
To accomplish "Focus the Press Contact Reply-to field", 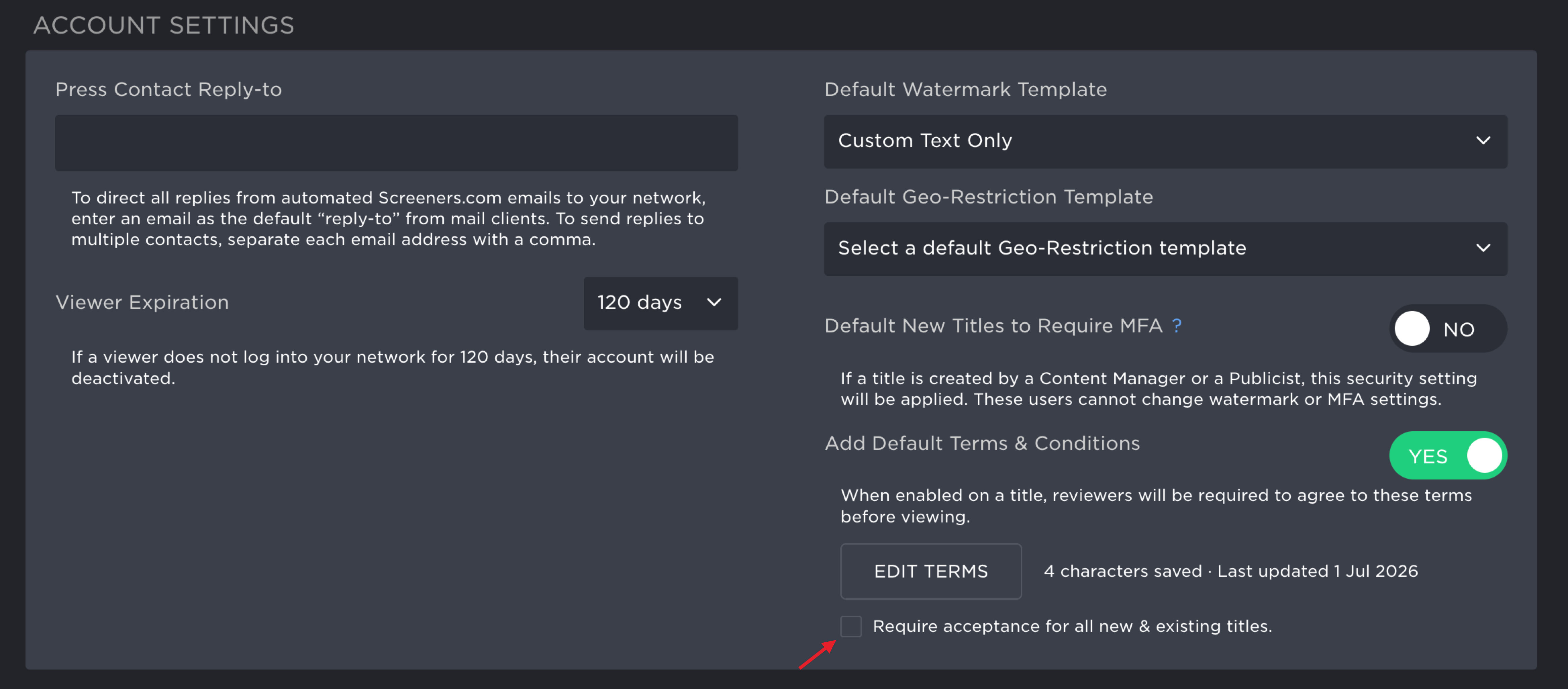I will click(x=396, y=143).
